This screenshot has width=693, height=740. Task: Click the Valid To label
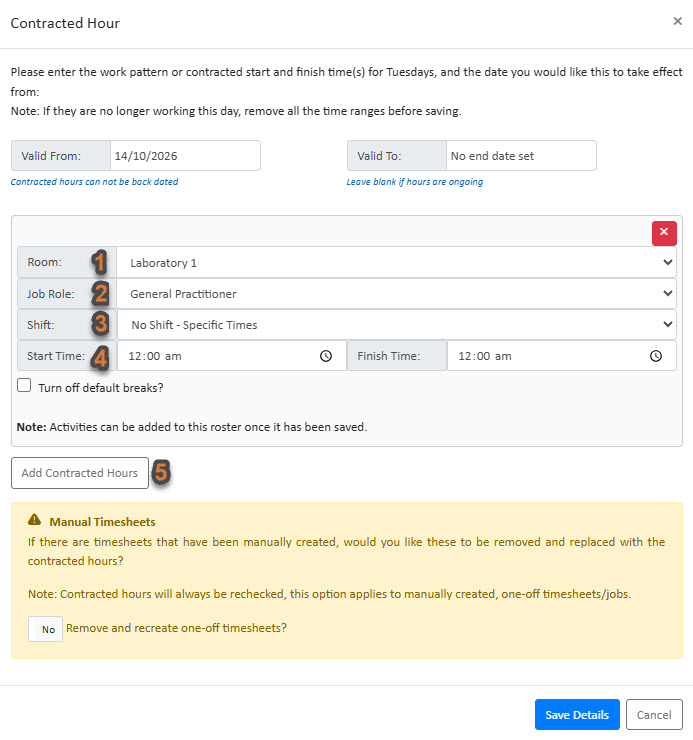[x=397, y=156]
